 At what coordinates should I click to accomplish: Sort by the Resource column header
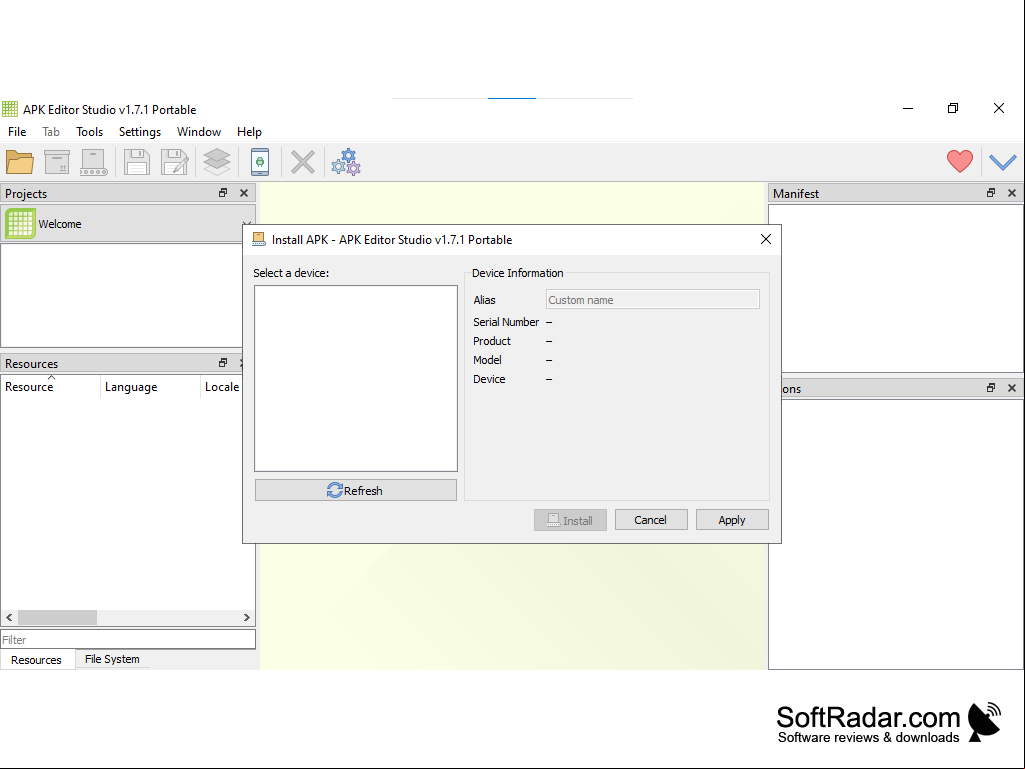click(x=51, y=386)
